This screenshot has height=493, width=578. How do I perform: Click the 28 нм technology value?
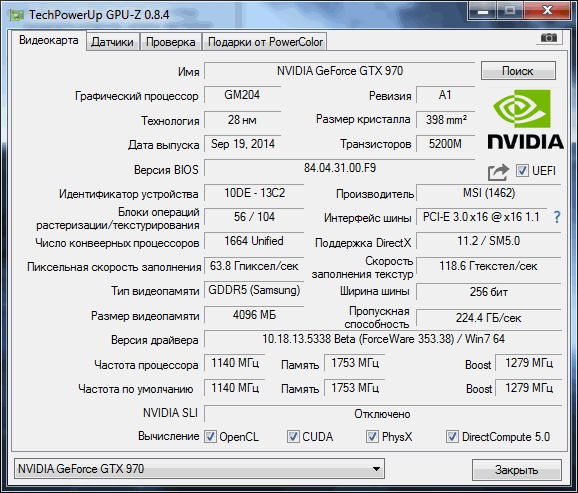[x=242, y=120]
